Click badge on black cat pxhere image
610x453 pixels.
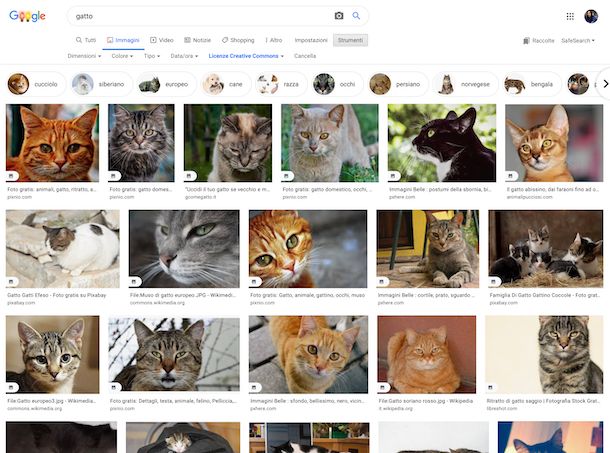click(x=393, y=176)
